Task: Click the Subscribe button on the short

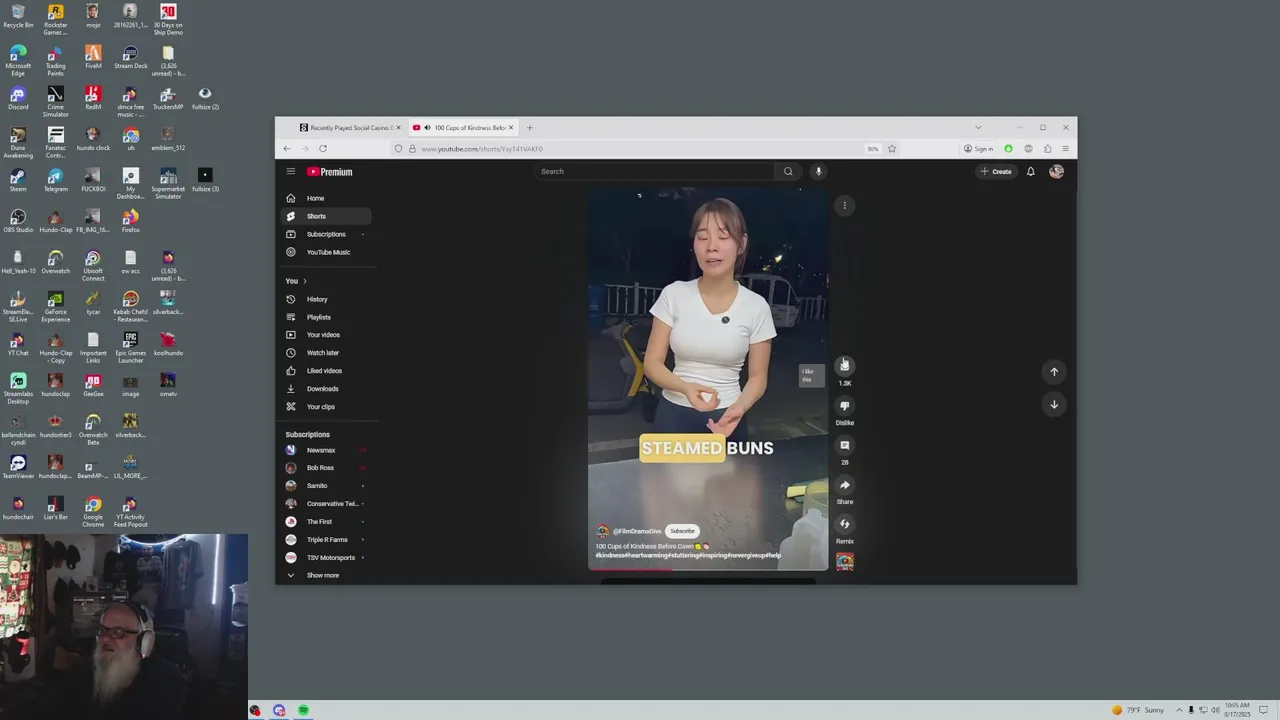Action: click(x=682, y=531)
